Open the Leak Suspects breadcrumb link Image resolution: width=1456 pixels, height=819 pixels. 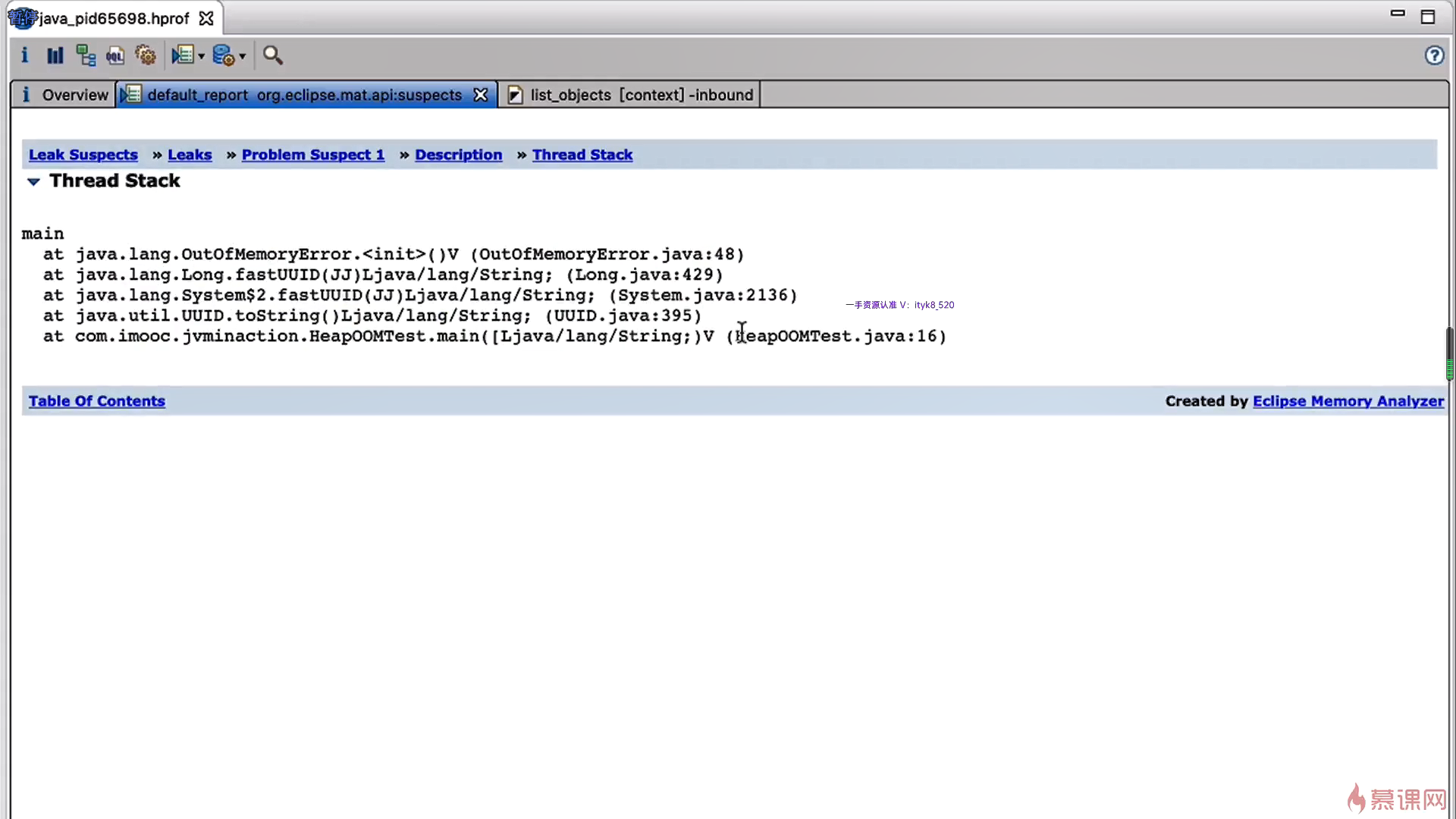point(83,155)
